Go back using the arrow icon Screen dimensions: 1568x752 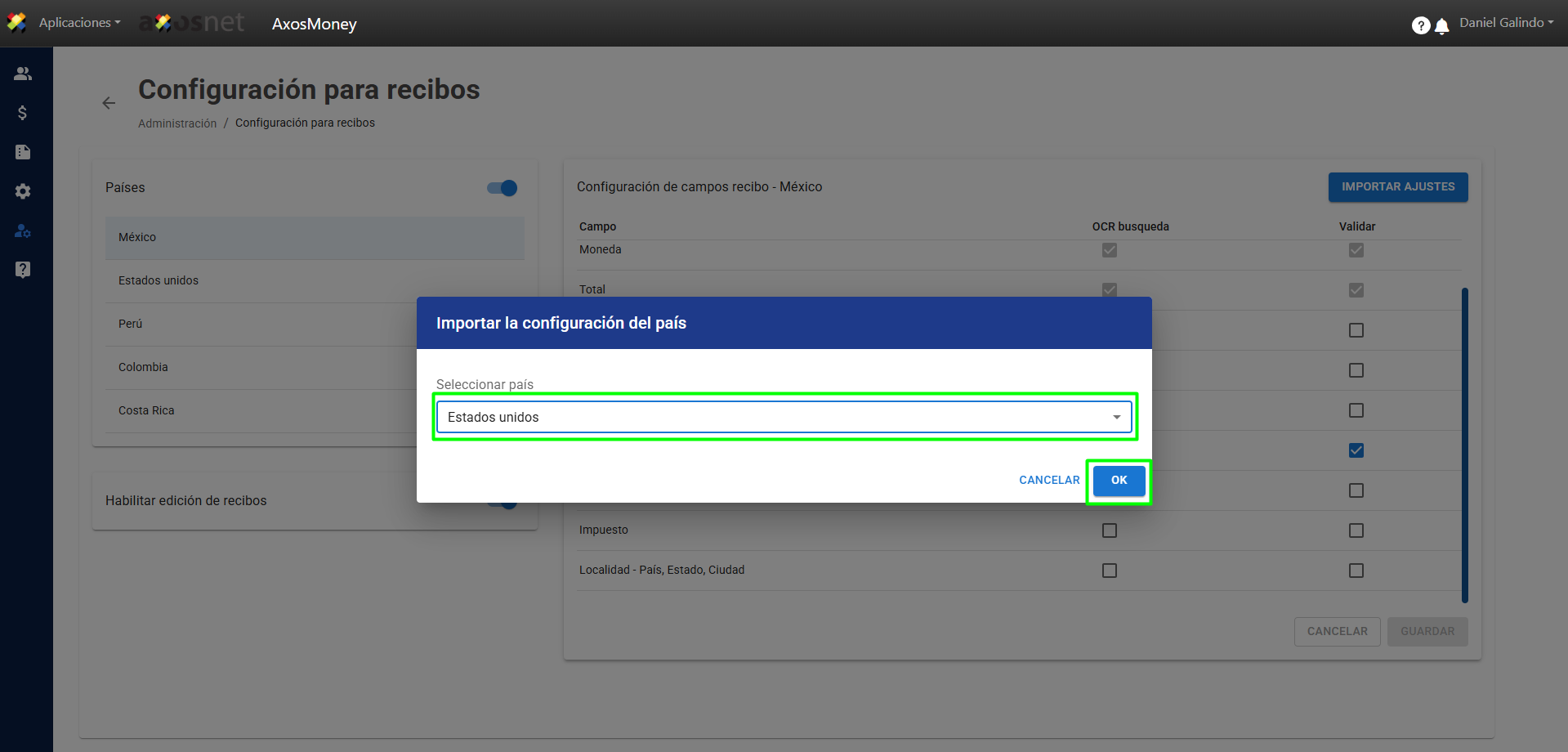coord(109,103)
